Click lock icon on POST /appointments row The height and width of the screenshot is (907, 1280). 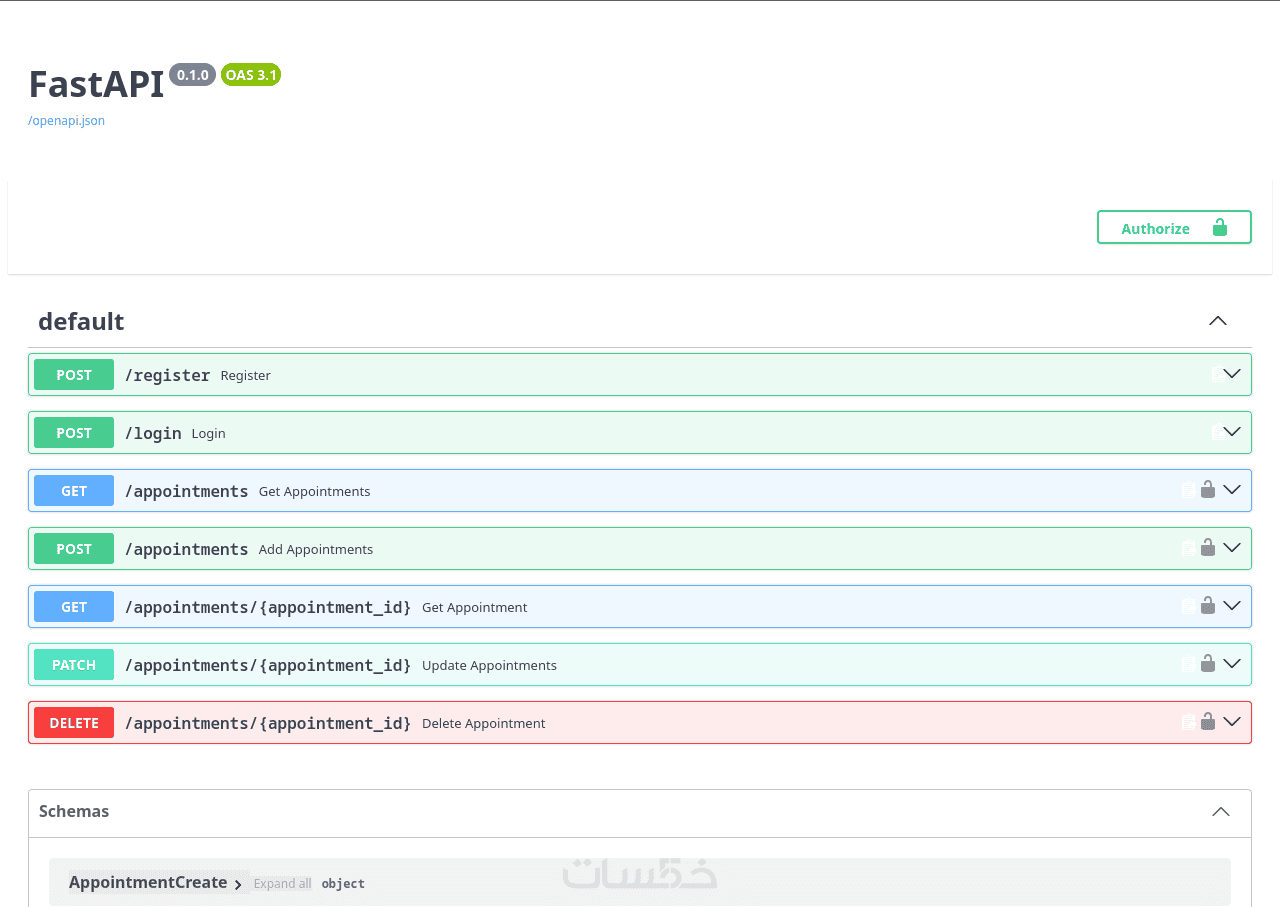point(1208,548)
